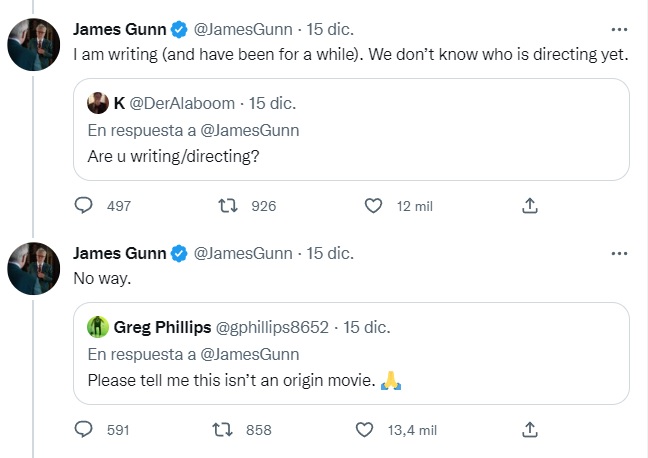Like the tweet with 12 mil likes
Screen dimensions: 648x458
point(373,205)
